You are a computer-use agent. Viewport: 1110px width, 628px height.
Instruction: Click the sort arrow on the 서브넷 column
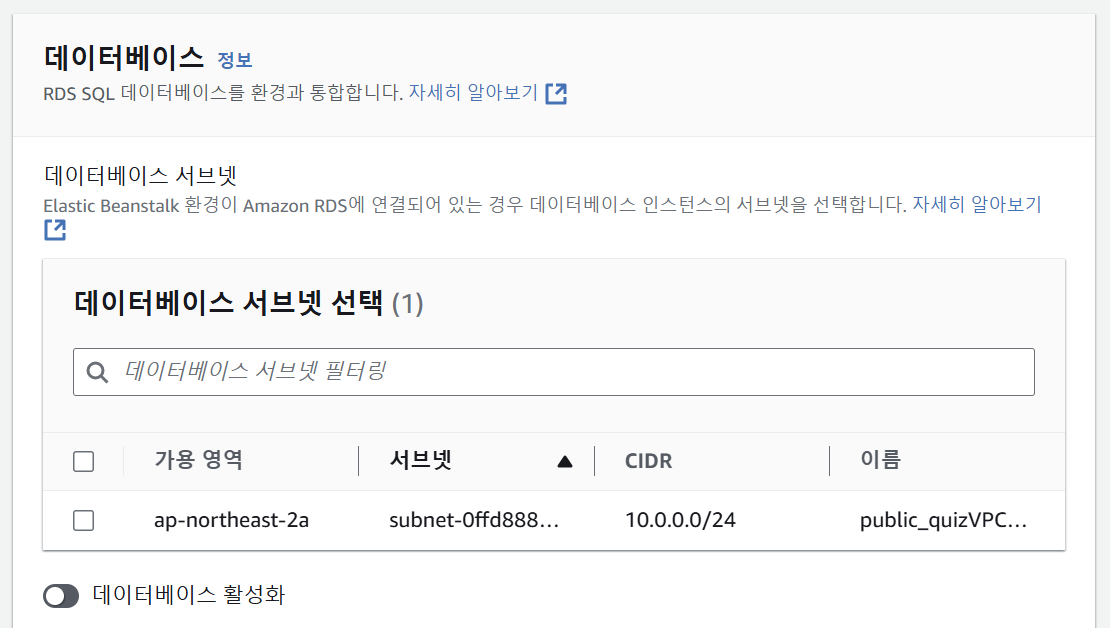coord(565,461)
